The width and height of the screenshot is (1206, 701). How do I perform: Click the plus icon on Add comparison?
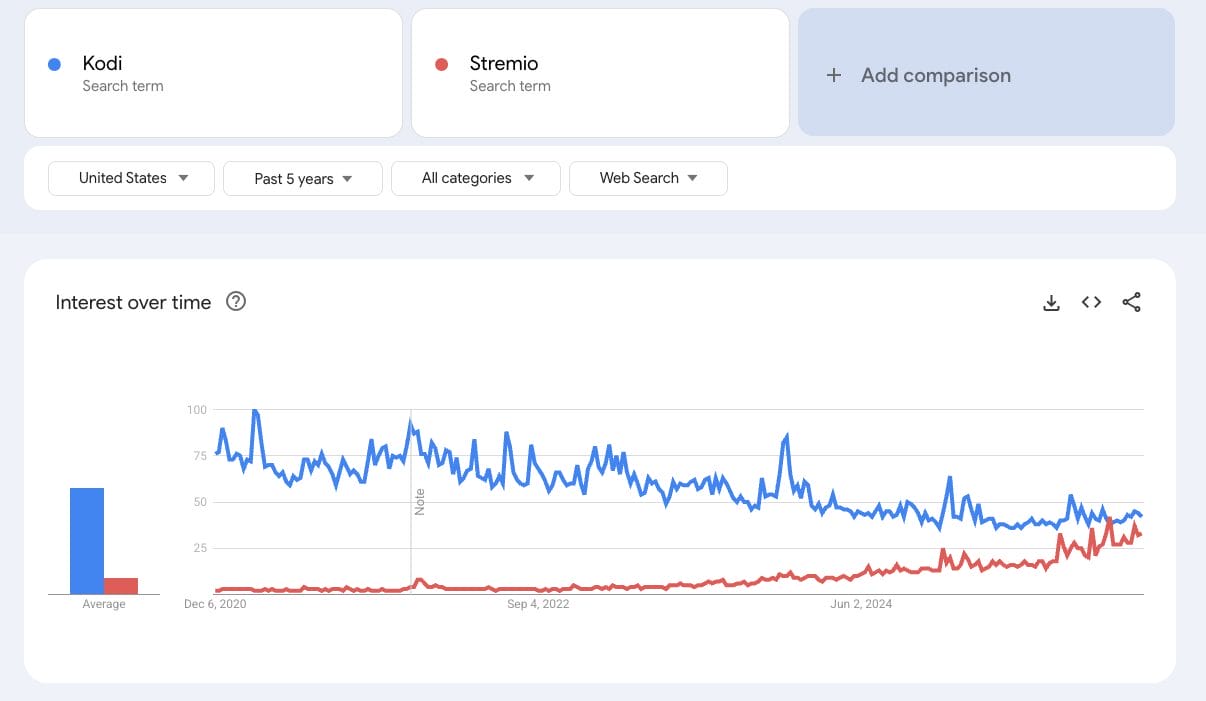pyautogui.click(x=834, y=74)
